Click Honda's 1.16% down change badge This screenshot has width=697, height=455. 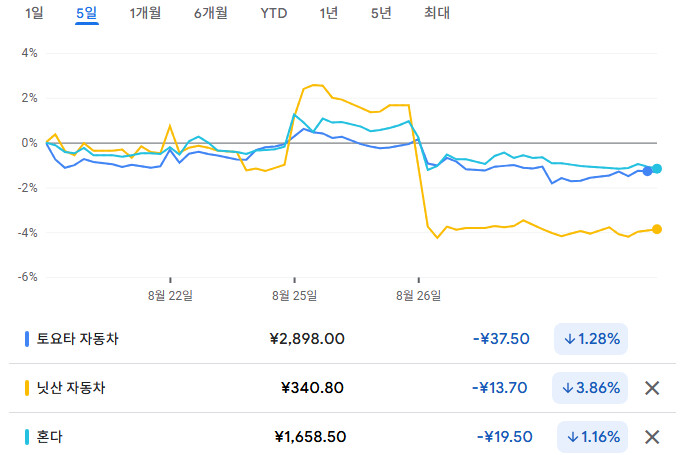coord(591,437)
